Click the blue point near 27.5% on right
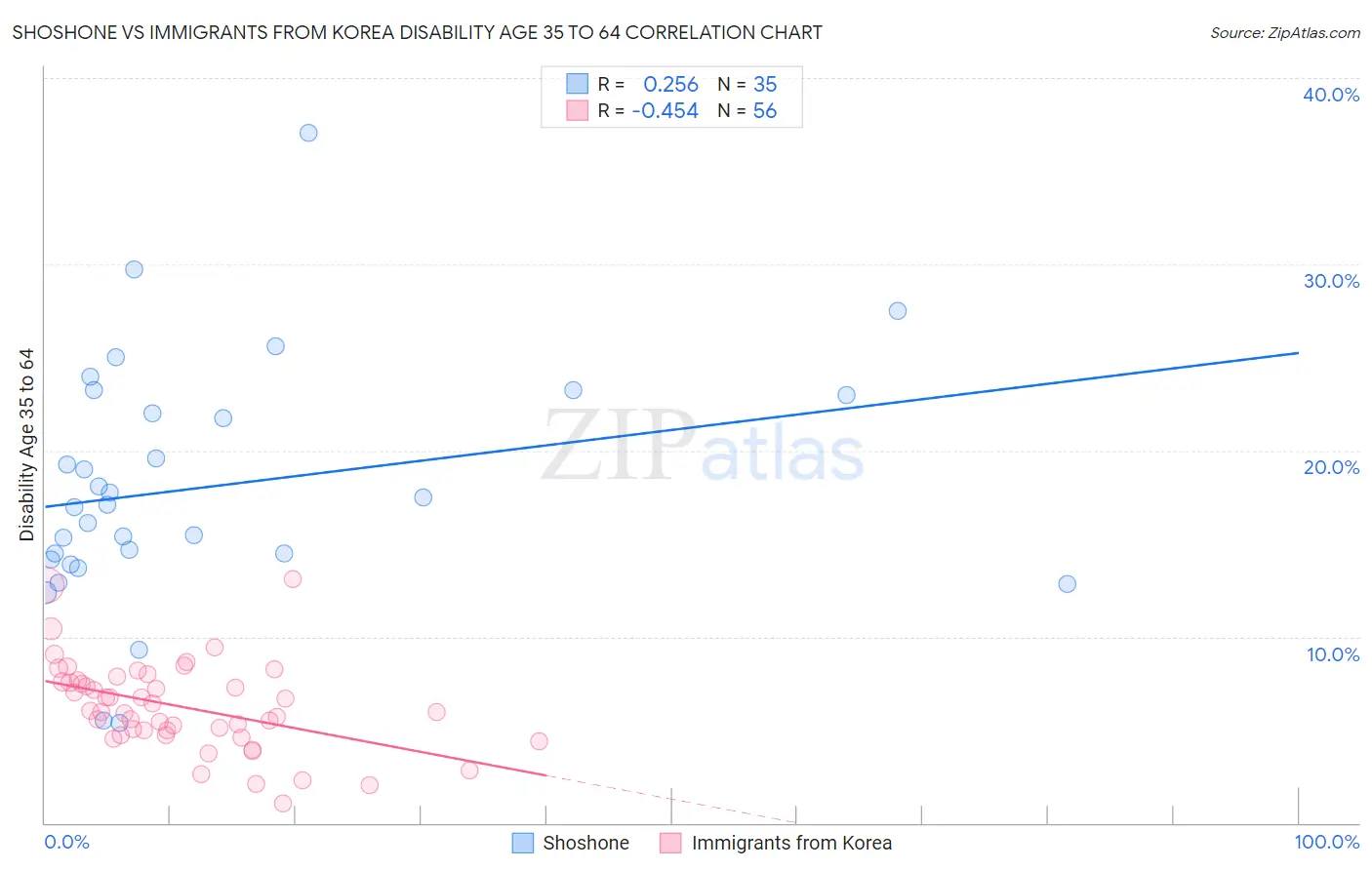1372x870 pixels. pos(898,311)
